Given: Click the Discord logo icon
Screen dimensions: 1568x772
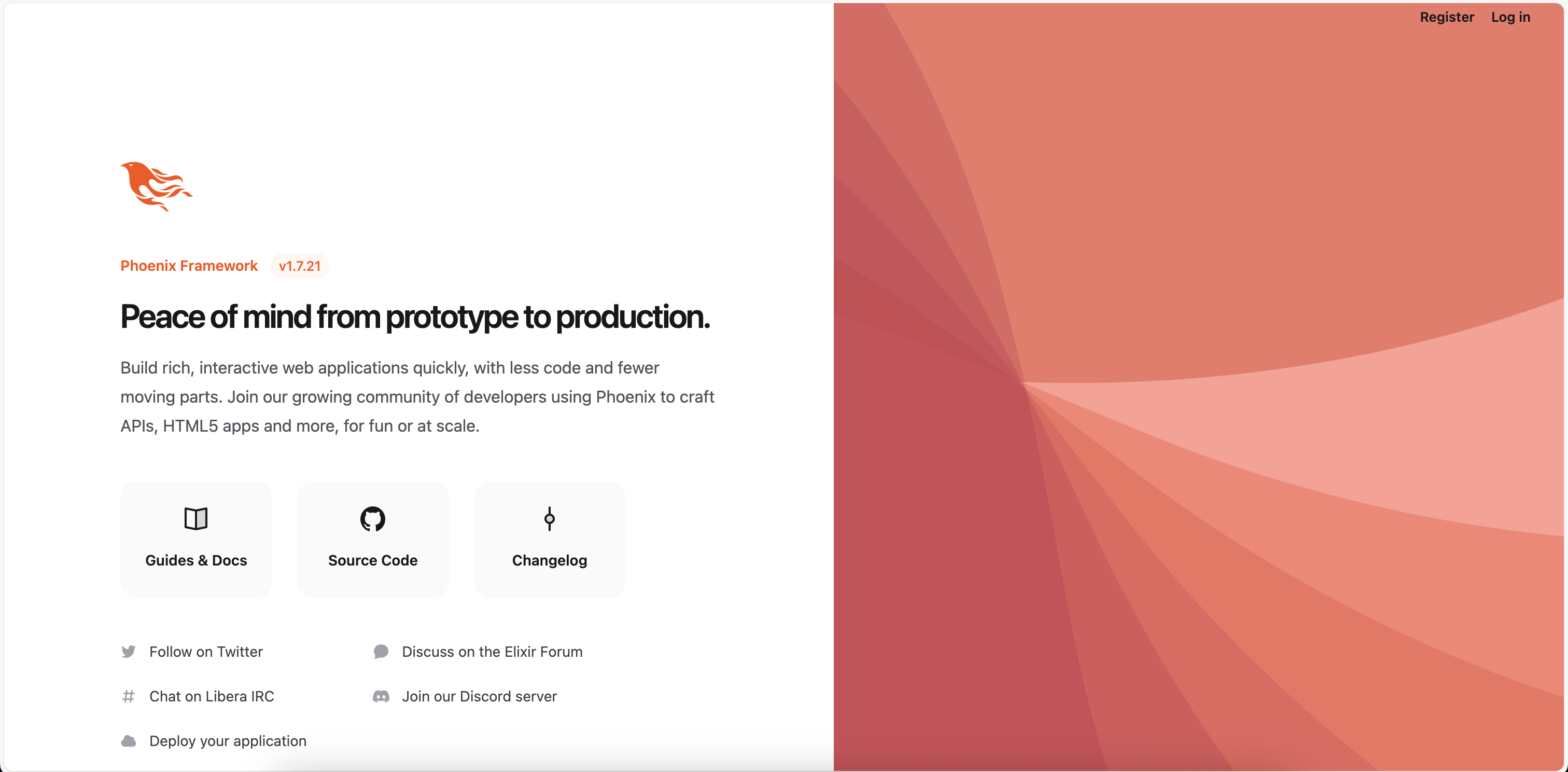Looking at the screenshot, I should (x=381, y=696).
